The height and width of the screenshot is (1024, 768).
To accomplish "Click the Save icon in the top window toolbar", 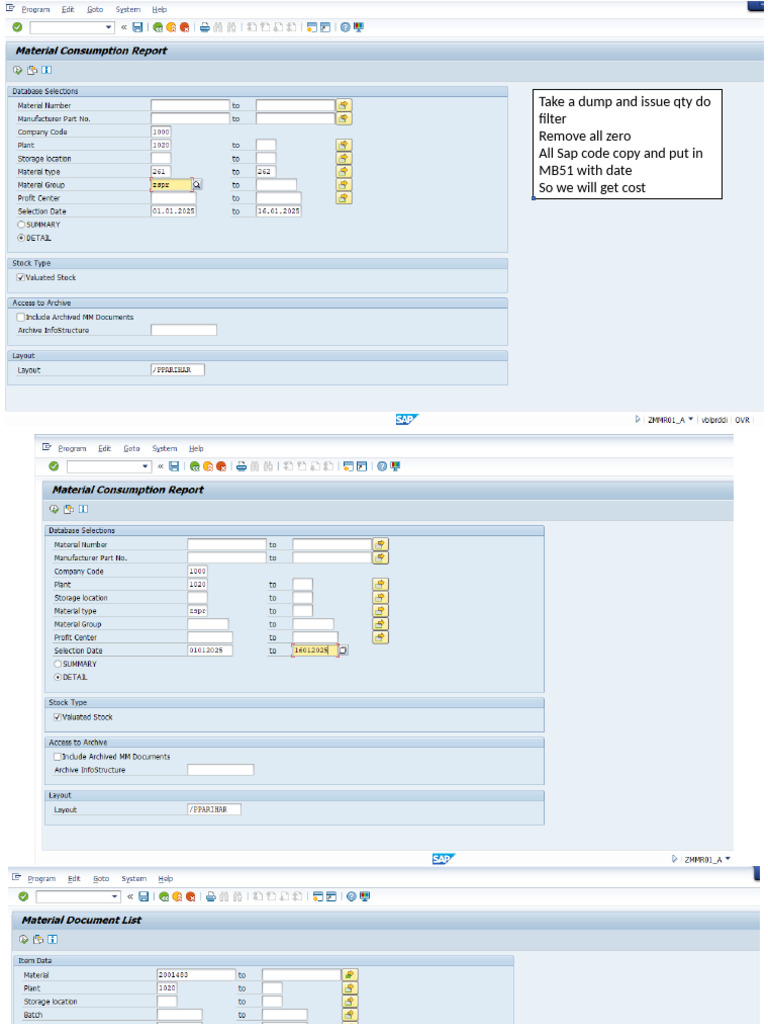I will click(x=137, y=27).
